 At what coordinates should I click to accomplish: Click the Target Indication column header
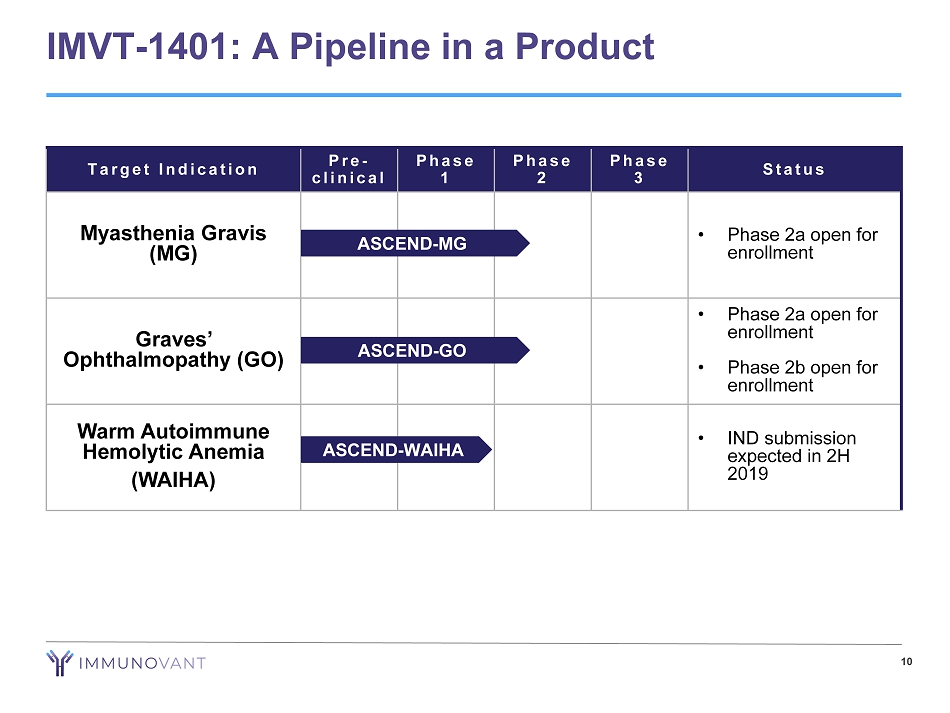173,169
